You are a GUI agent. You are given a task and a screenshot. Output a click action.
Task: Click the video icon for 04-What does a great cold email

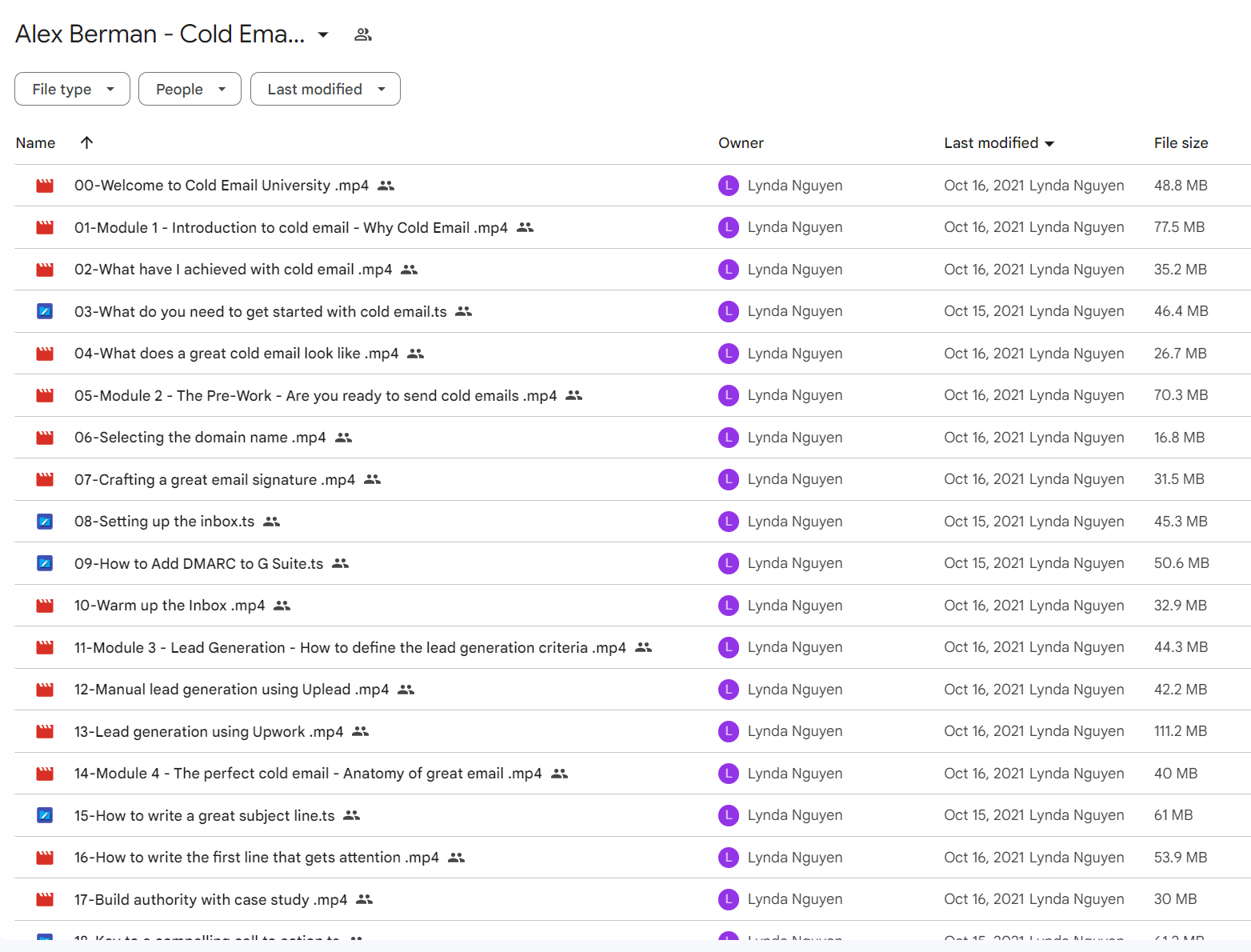click(x=45, y=354)
